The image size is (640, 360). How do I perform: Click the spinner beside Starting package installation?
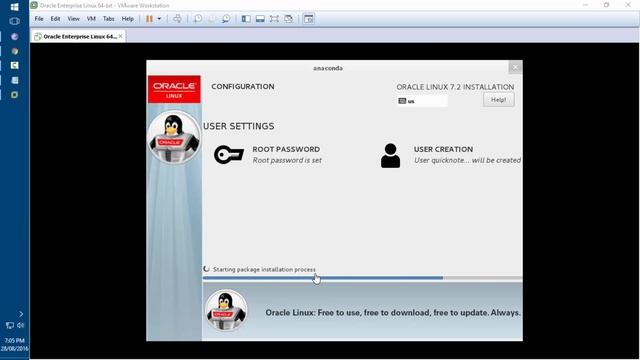pyautogui.click(x=207, y=269)
